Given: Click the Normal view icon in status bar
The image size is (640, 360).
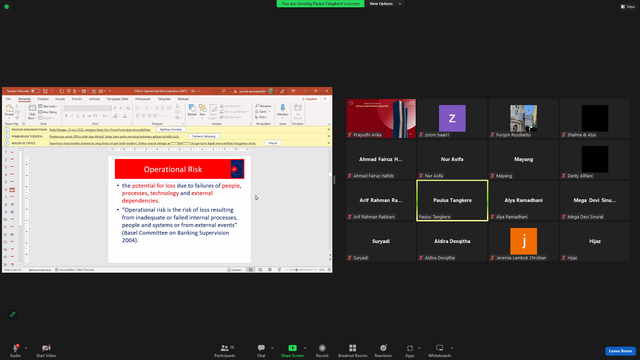Looking at the screenshot, I should 251,270.
